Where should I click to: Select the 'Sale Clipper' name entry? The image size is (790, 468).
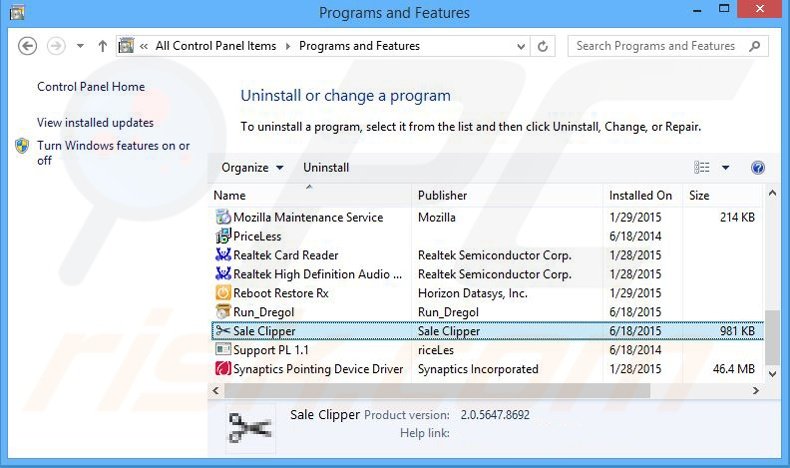[264, 331]
